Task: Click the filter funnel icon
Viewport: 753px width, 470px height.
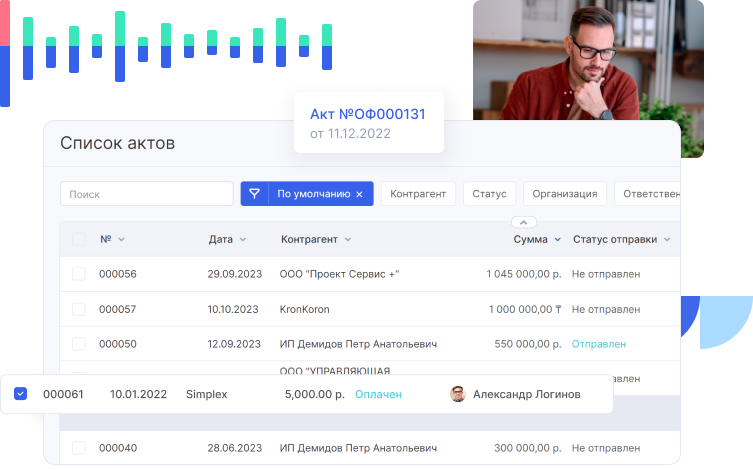Action: [x=255, y=194]
